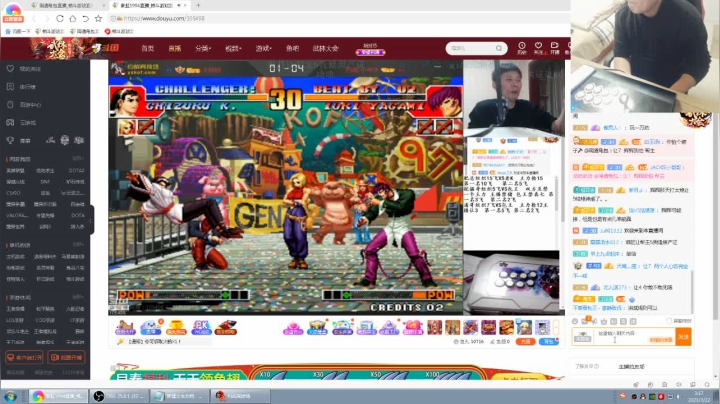The image size is (720, 404).
Task: Open the 鱼吧 nav item
Action: point(292,48)
